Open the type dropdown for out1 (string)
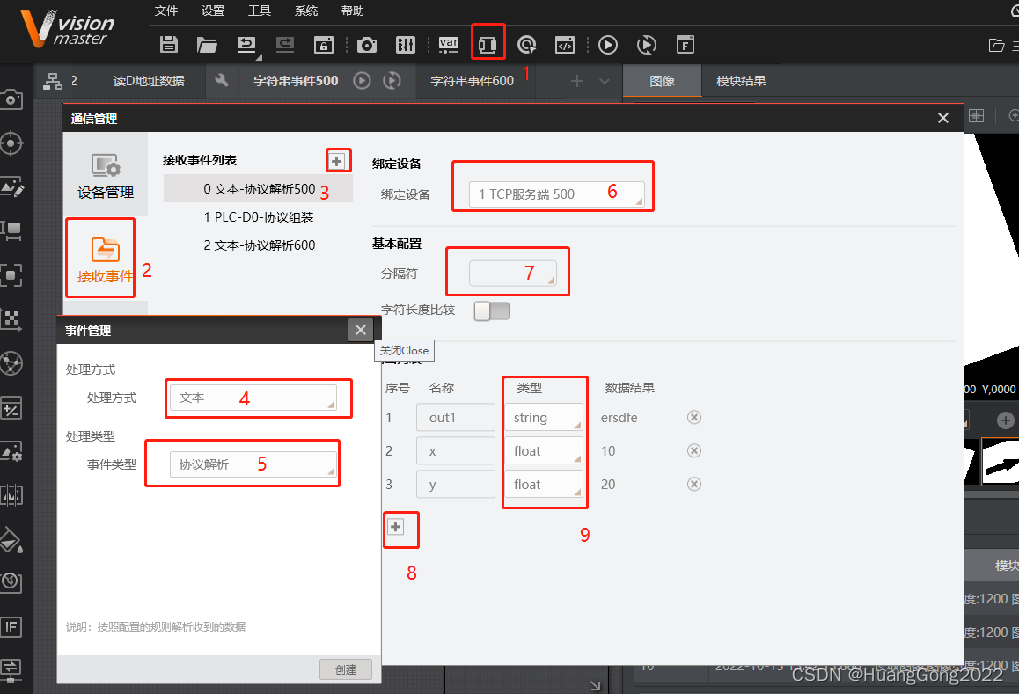1019x695 pixels. point(544,417)
